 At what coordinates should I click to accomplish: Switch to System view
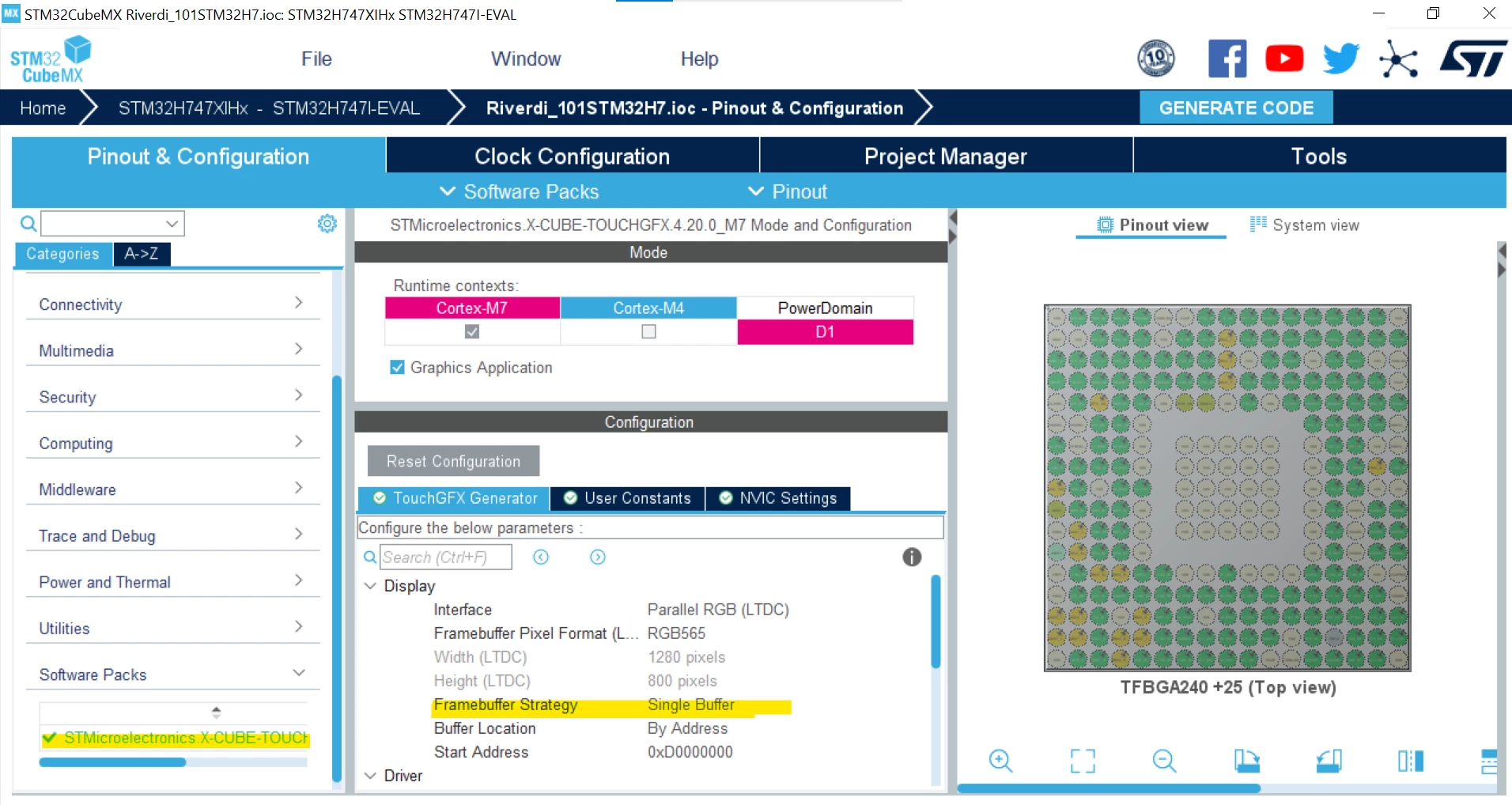point(1305,225)
